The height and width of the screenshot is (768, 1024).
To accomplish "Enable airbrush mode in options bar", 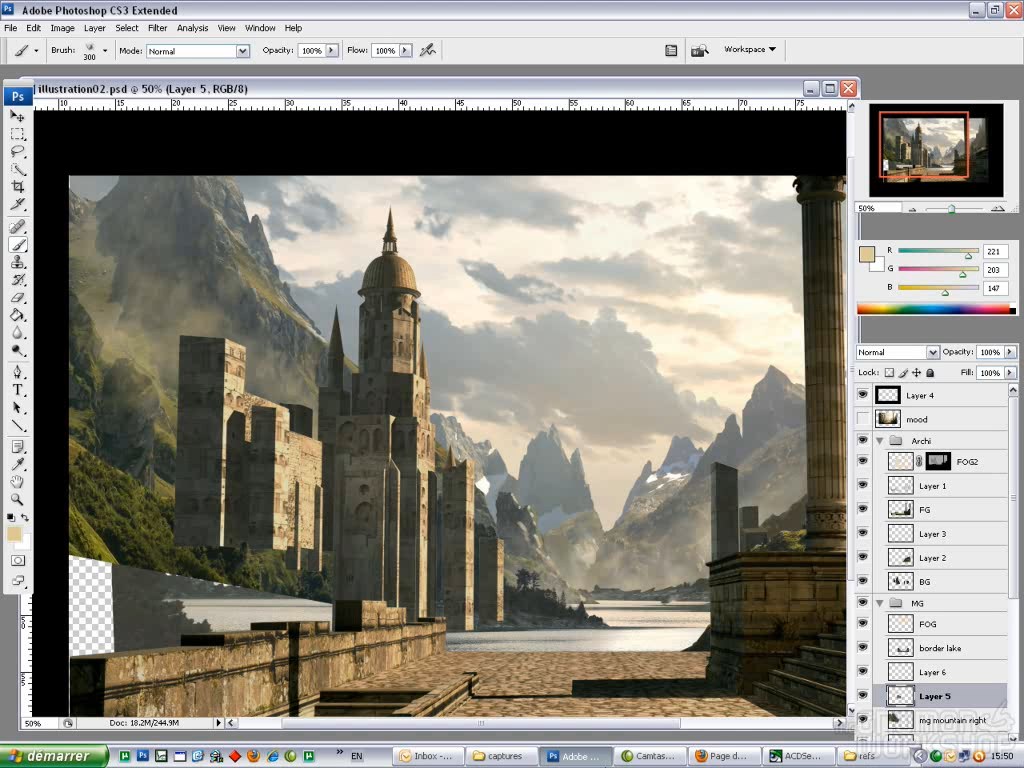I will (428, 50).
